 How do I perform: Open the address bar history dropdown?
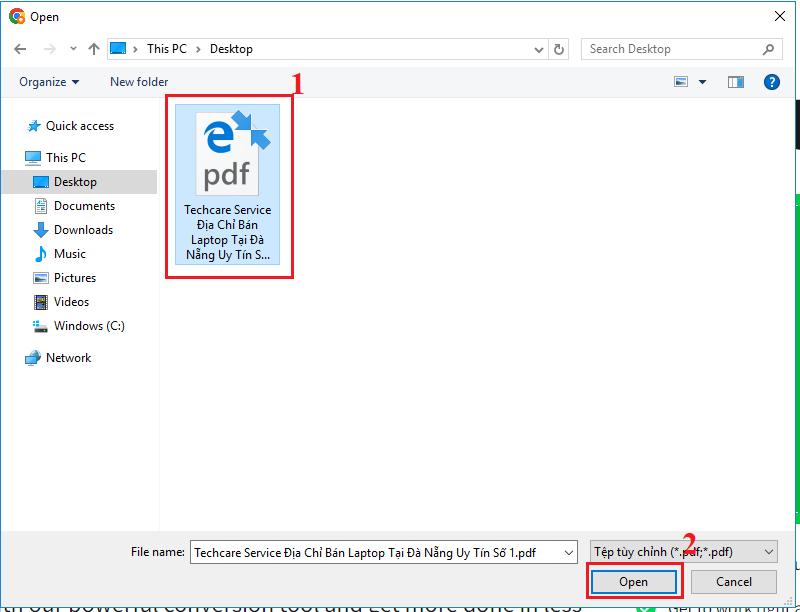(539, 49)
